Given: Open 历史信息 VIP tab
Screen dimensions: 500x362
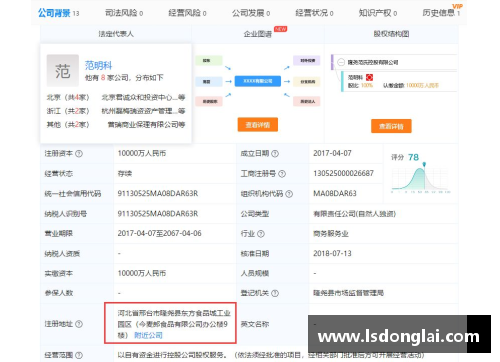Looking at the screenshot, I should pyautogui.click(x=442, y=12).
